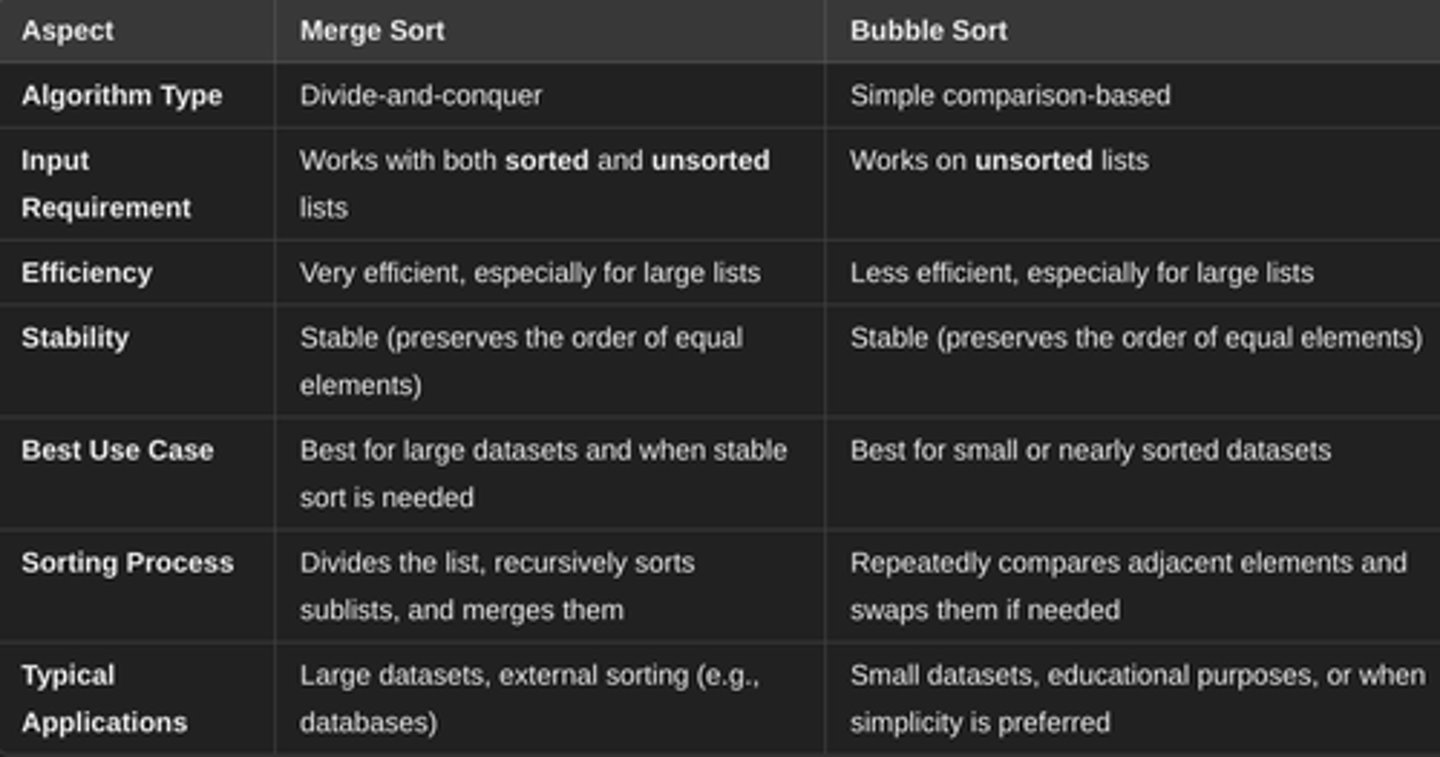1440x757 pixels.
Task: Click the Aspect column header
Action: 68,31
